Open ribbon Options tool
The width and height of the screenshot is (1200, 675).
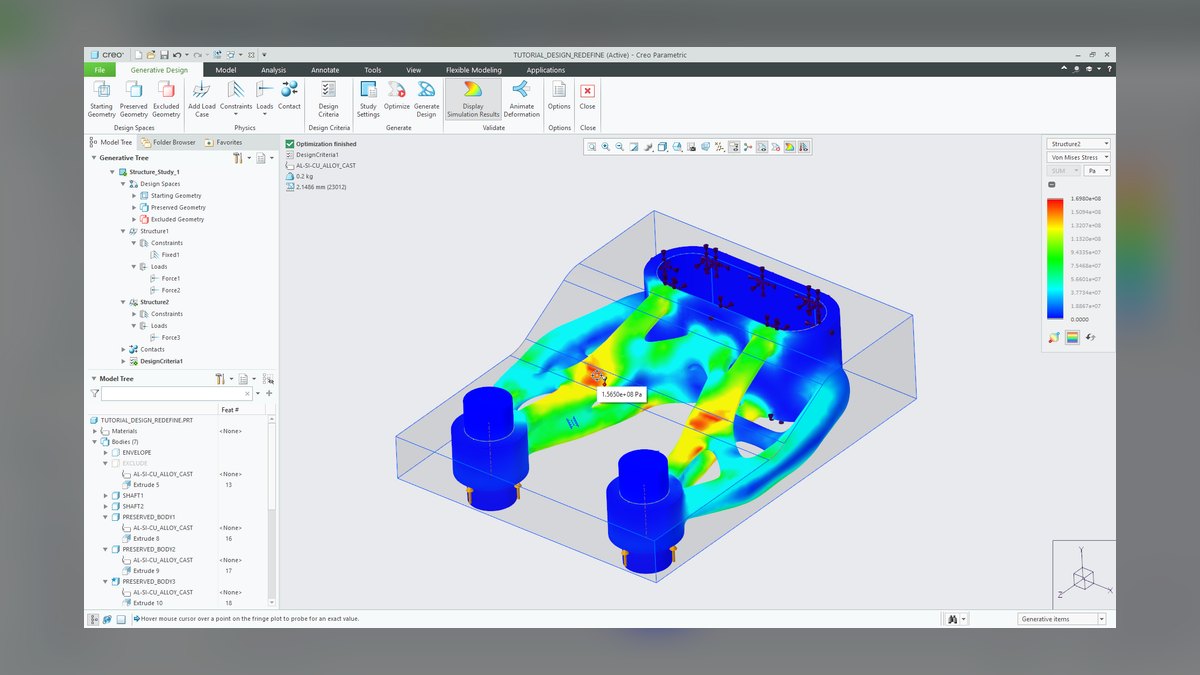[559, 96]
